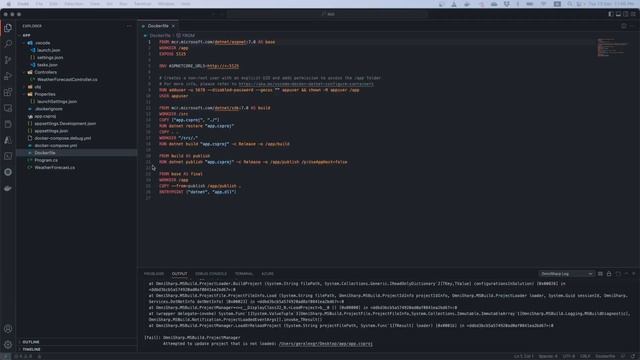Switch to the Debug Console panel tab
This screenshot has height=360, width=640.
point(211,274)
